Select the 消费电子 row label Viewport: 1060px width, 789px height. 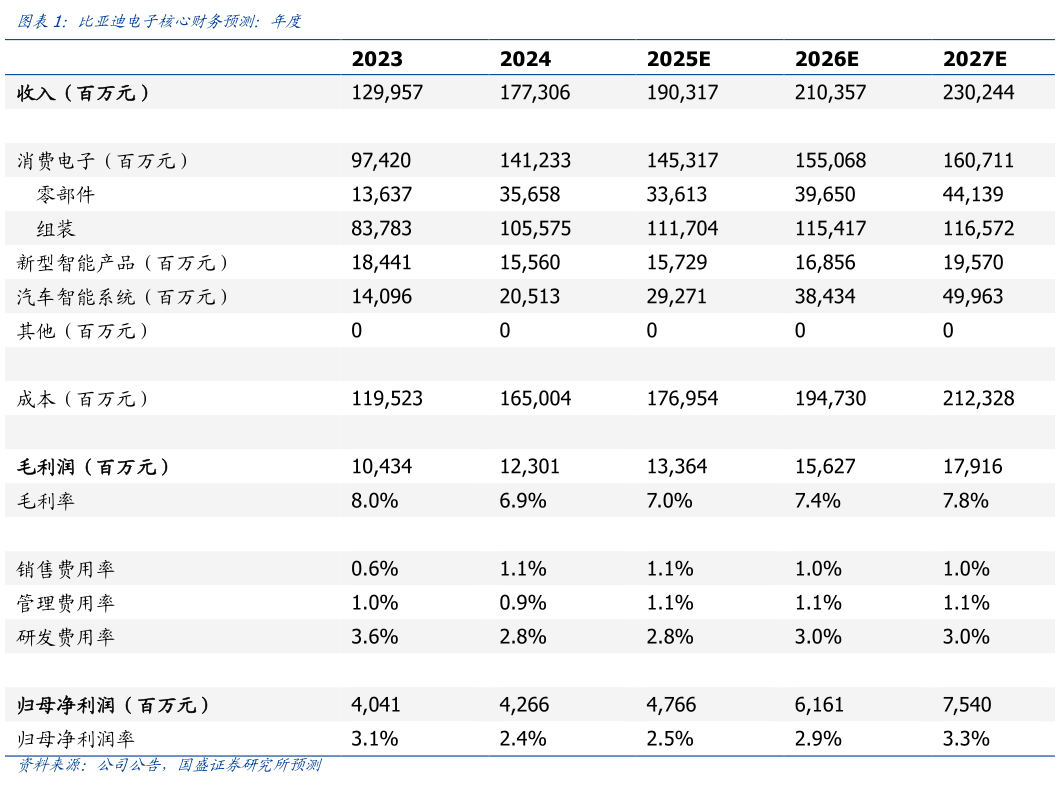coord(103,161)
